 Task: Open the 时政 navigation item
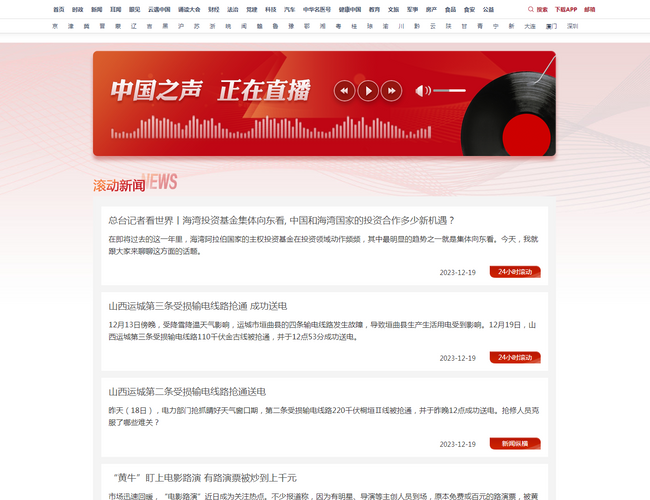pyautogui.click(x=78, y=9)
